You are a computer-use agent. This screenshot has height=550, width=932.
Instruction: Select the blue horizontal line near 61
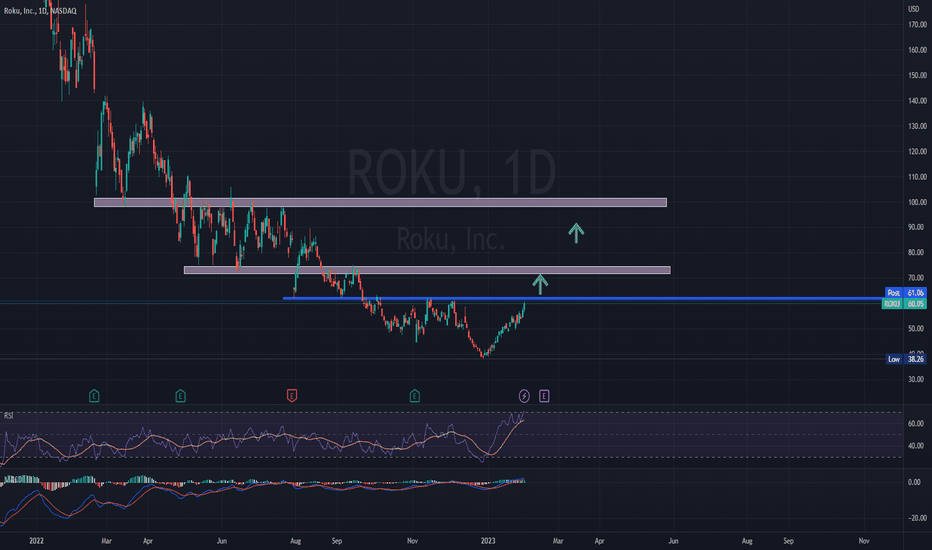coord(584,298)
